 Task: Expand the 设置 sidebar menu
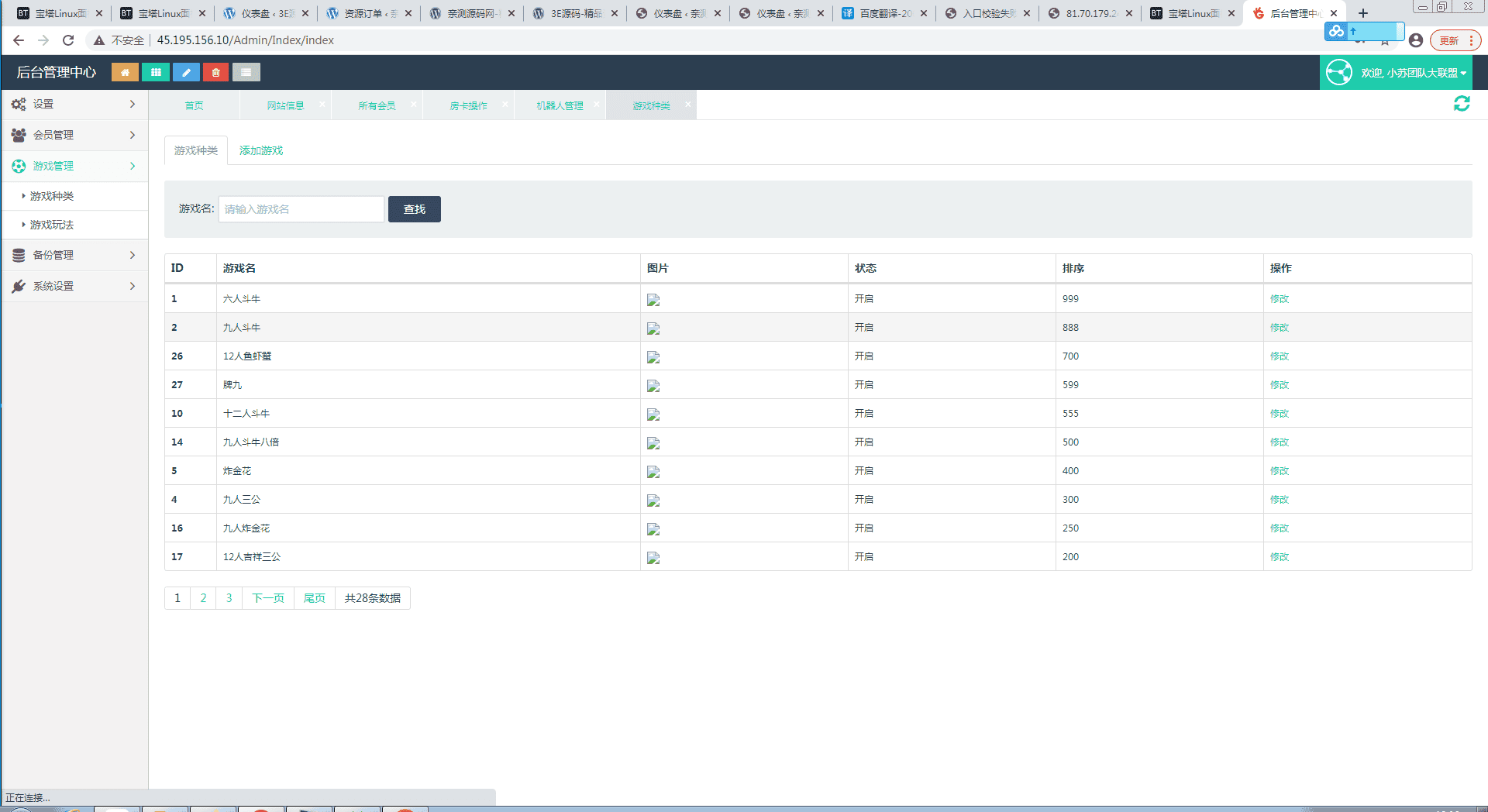tap(74, 105)
